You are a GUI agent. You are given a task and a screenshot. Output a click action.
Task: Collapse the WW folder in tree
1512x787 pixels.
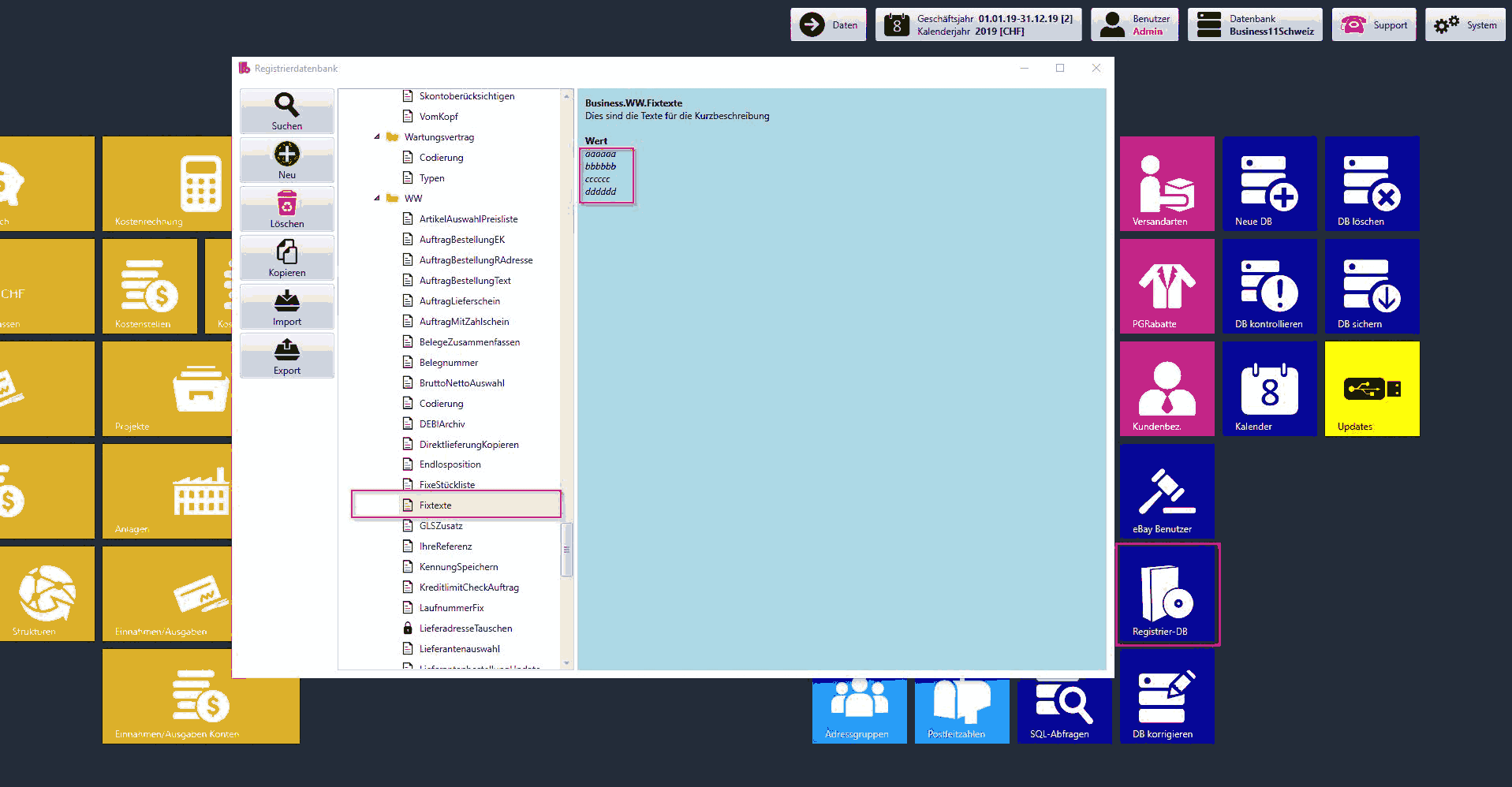coord(377,198)
